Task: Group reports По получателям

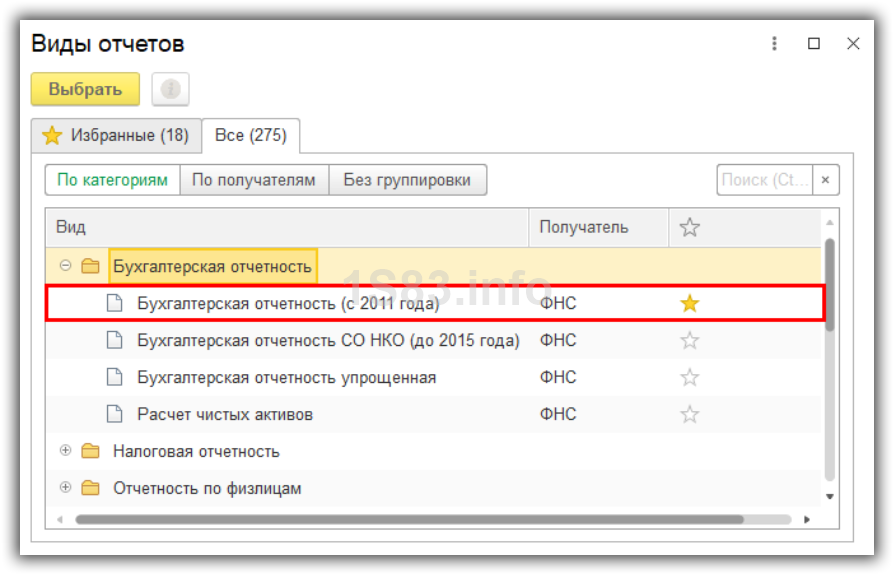Action: (254, 180)
